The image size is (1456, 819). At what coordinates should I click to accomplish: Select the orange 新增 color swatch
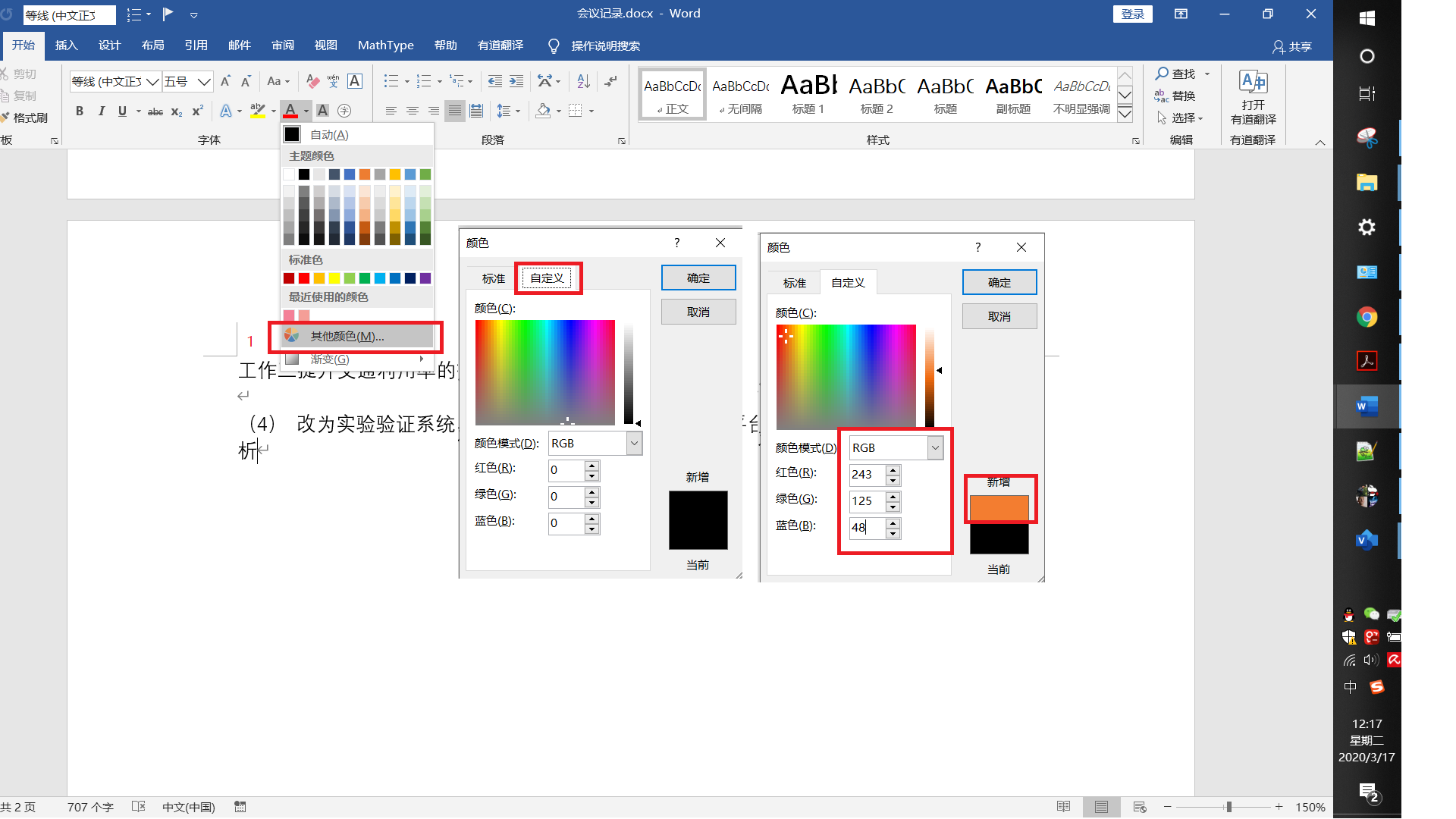point(999,507)
